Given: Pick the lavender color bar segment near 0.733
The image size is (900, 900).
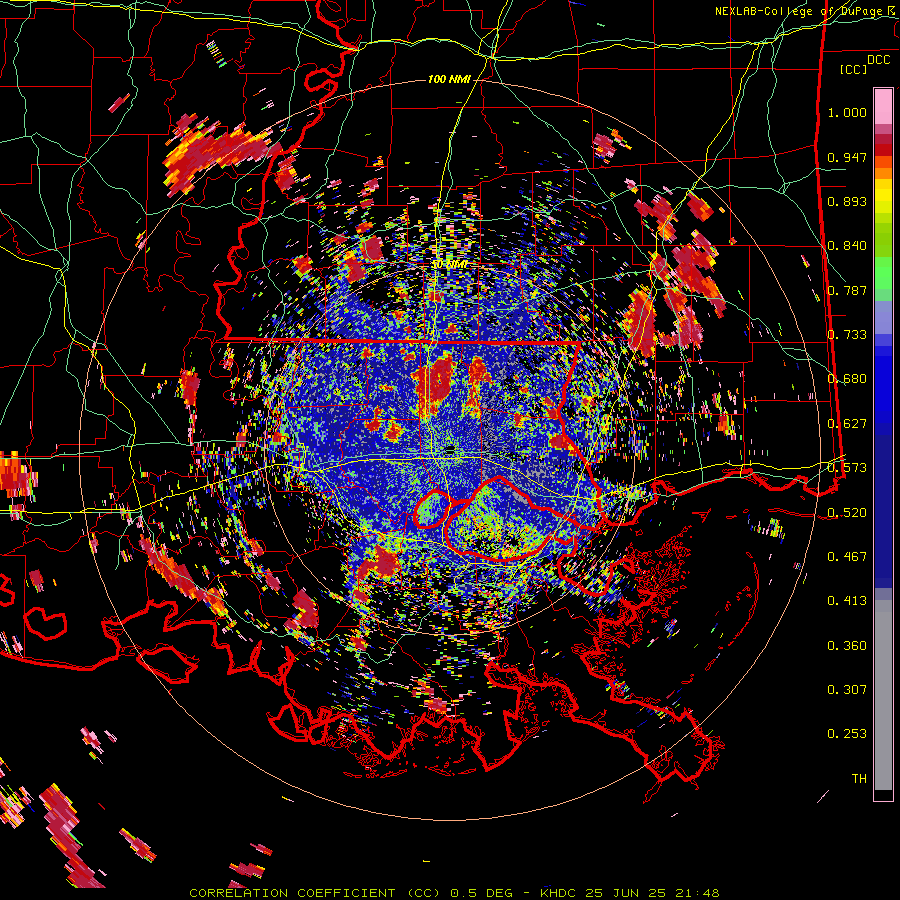Looking at the screenshot, I should tap(883, 317).
